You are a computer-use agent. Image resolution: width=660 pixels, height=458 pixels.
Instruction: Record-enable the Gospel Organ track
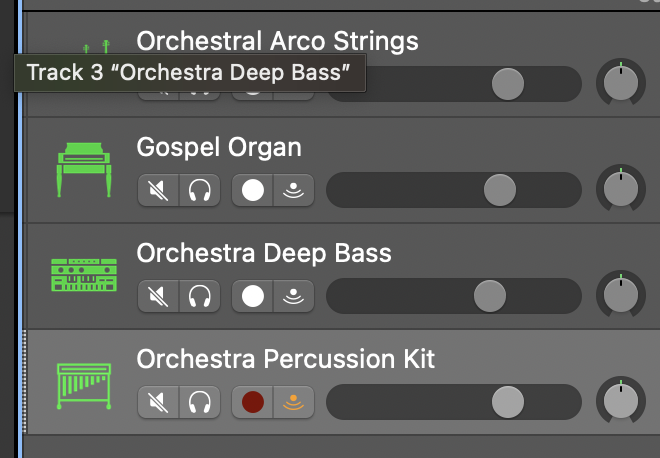coord(253,190)
